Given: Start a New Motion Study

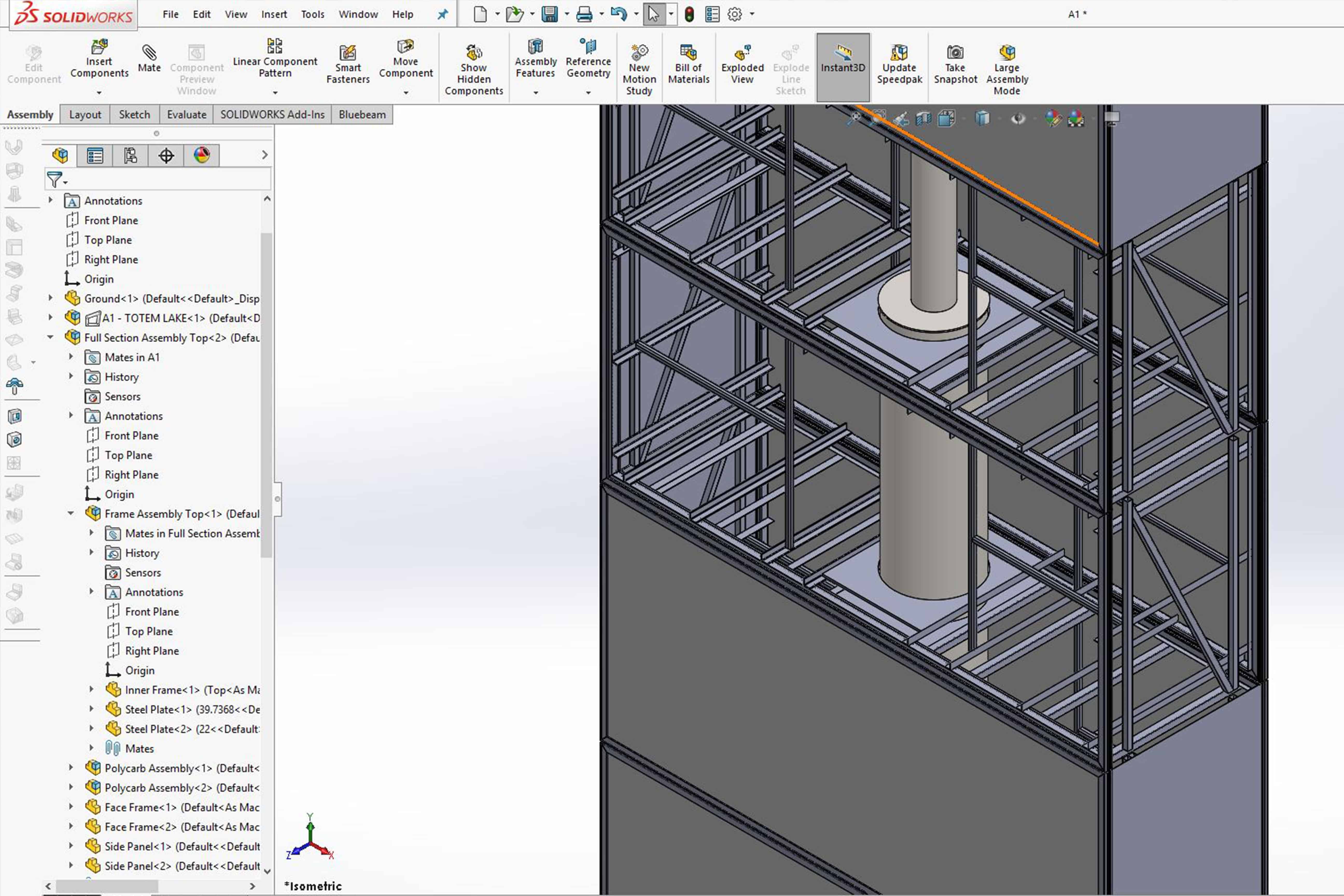Looking at the screenshot, I should [x=639, y=70].
